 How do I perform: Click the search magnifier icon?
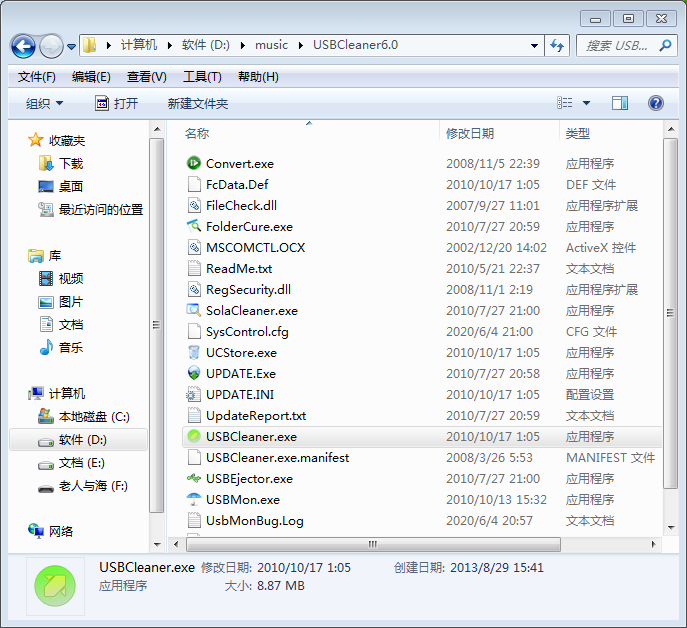pyautogui.click(x=665, y=45)
